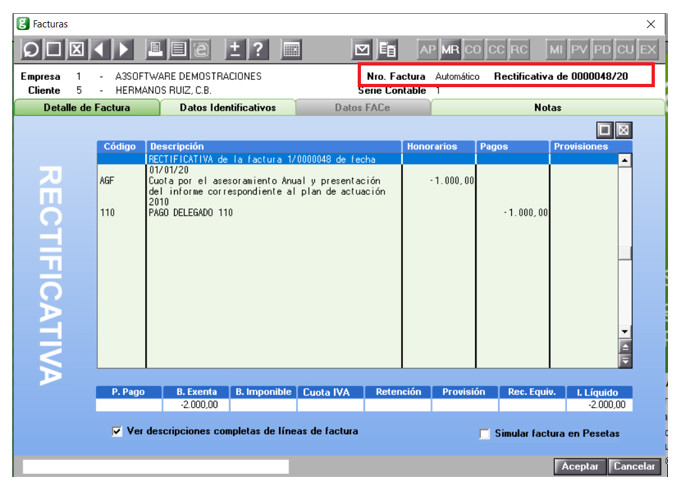Click the Código column header
Screen dimensions: 676x482
click(121, 147)
